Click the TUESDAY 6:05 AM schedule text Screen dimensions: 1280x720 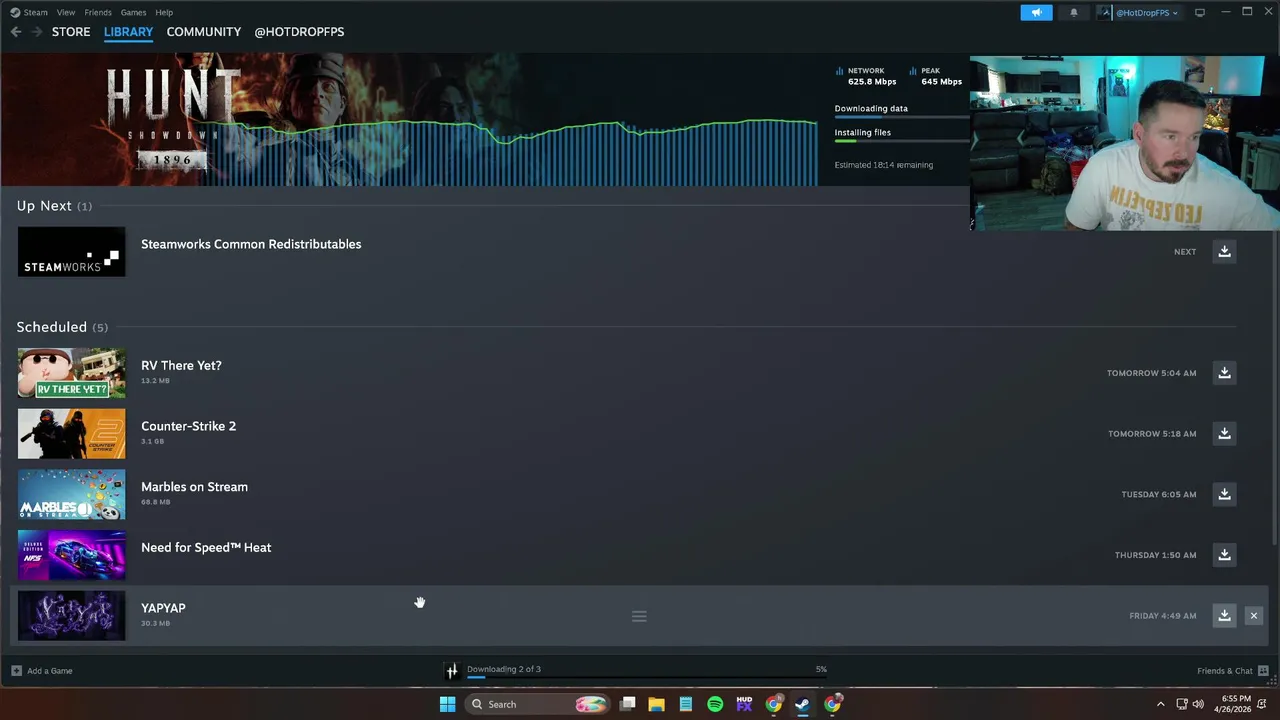1159,494
